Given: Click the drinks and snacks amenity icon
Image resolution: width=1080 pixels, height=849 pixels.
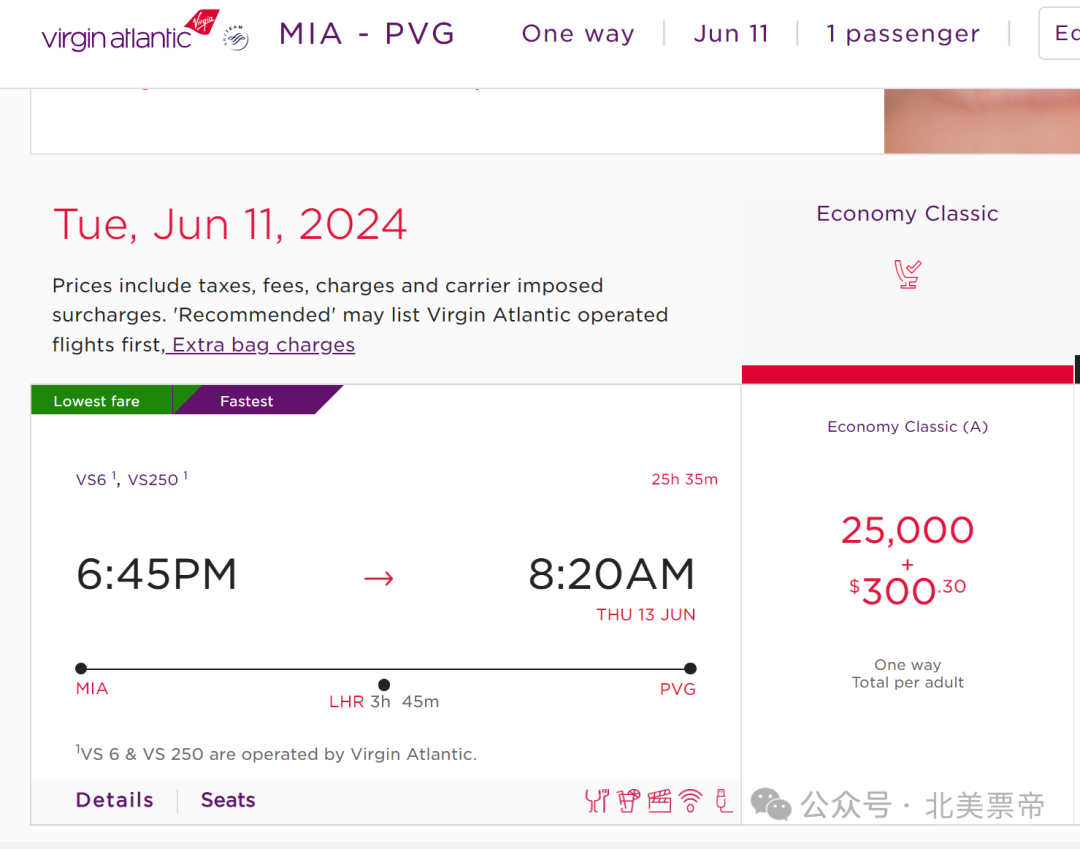Looking at the screenshot, I should click(x=628, y=801).
